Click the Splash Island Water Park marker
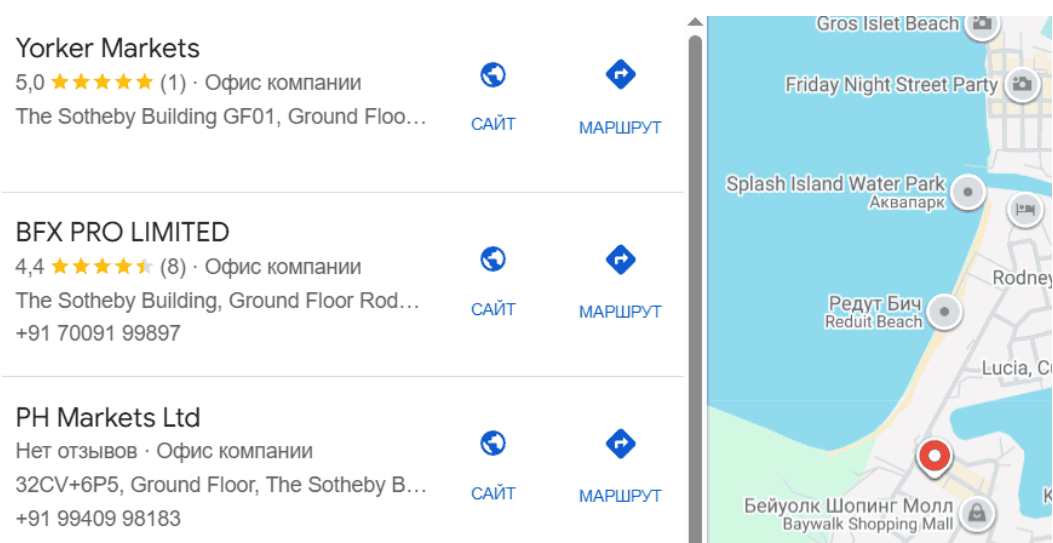 tap(967, 191)
